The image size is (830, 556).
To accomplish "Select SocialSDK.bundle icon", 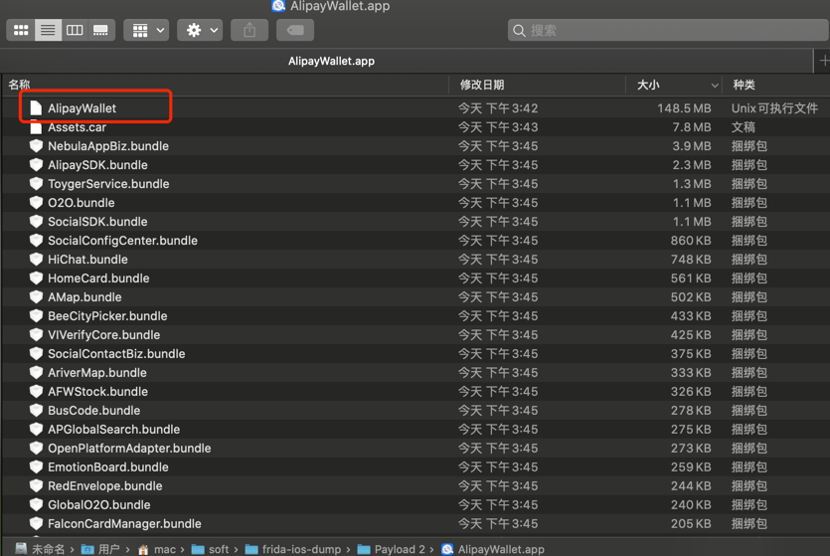I will 36,221.
